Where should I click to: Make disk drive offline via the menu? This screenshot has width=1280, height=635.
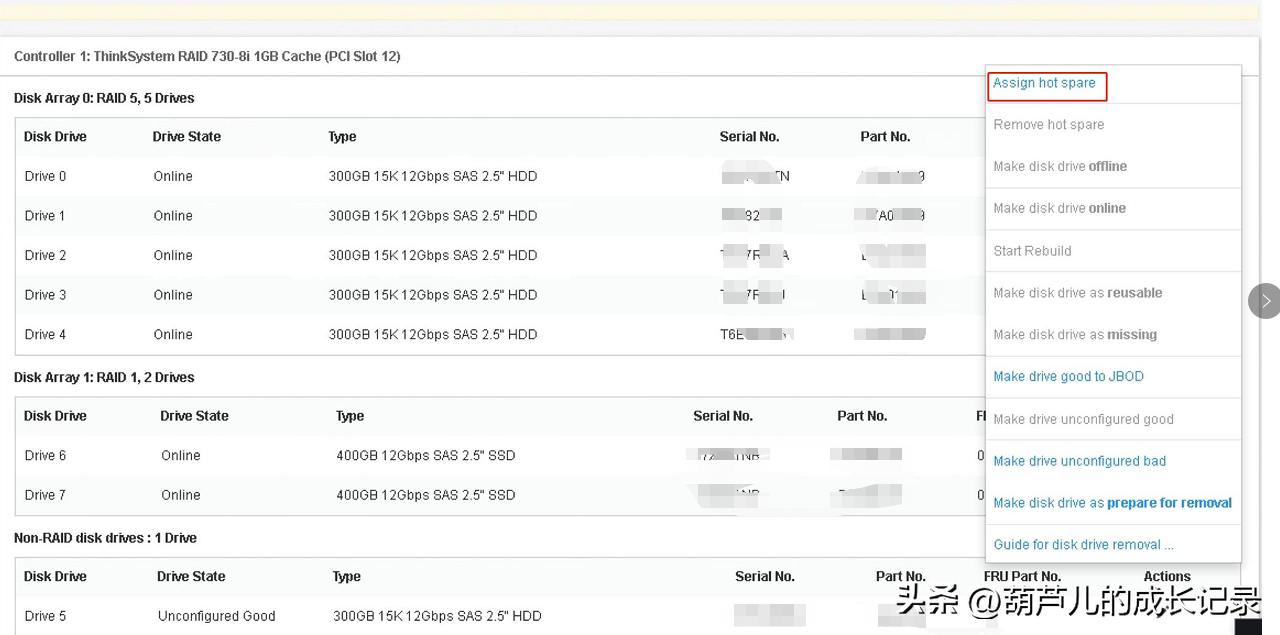coord(1059,166)
